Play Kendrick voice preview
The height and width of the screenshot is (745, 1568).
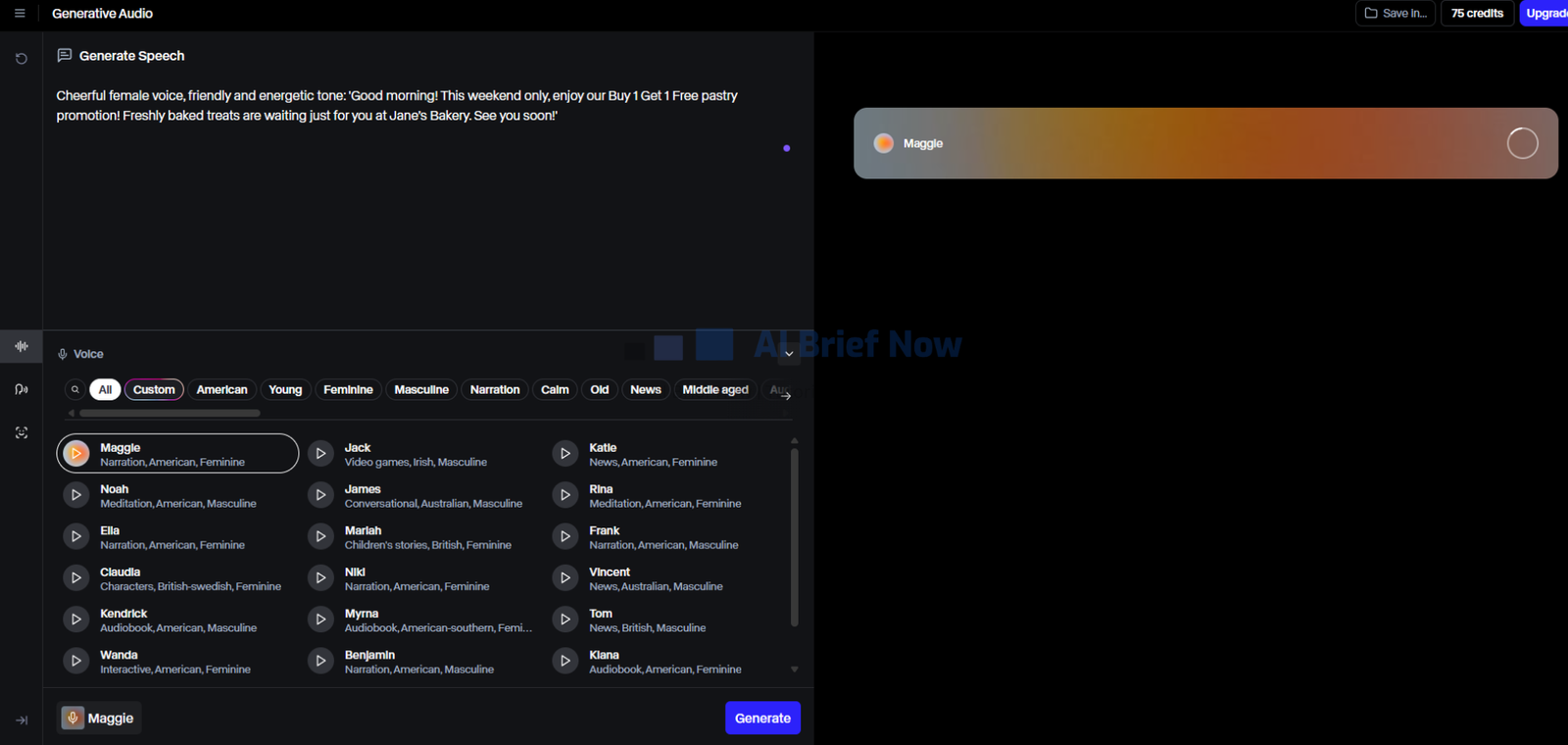point(76,620)
